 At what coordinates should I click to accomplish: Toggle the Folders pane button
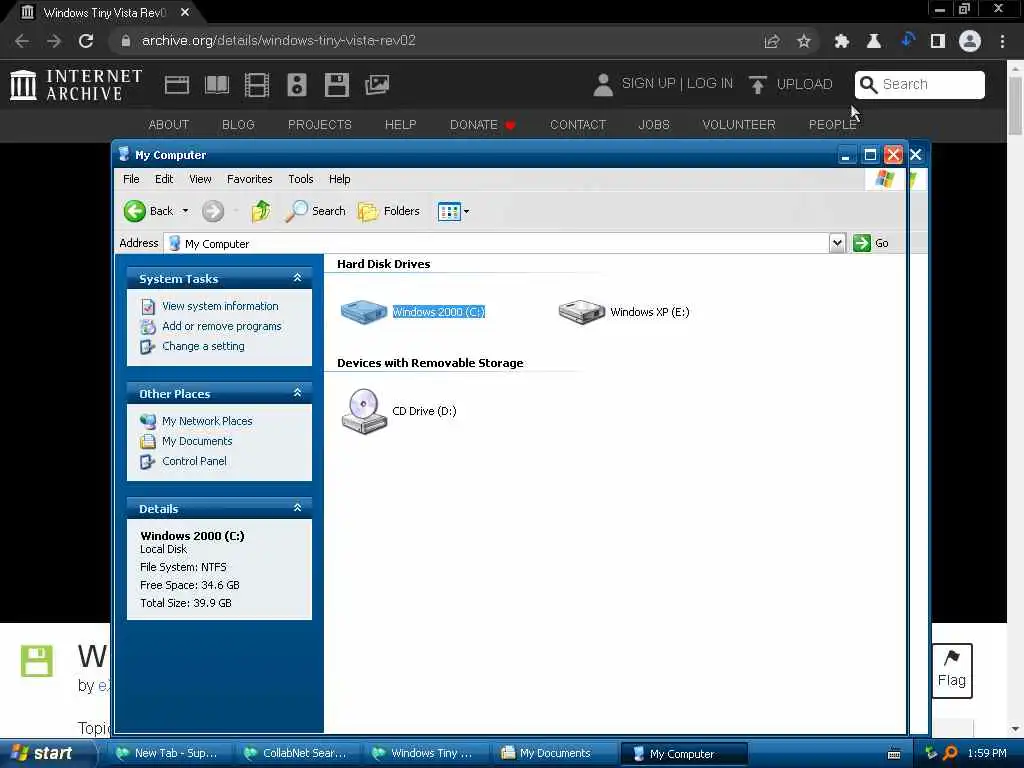[389, 211]
